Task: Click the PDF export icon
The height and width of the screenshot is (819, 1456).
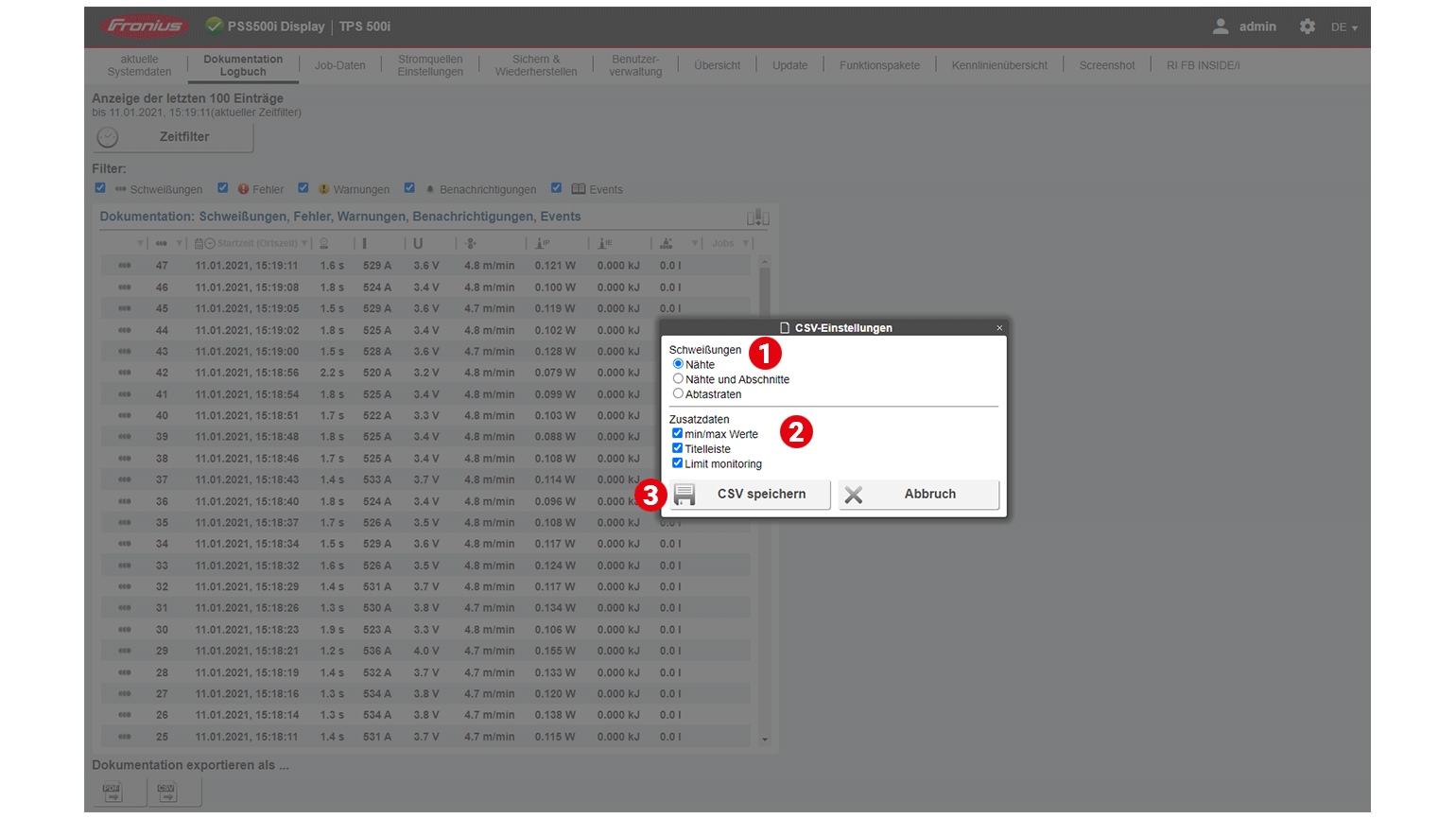Action: (112, 793)
